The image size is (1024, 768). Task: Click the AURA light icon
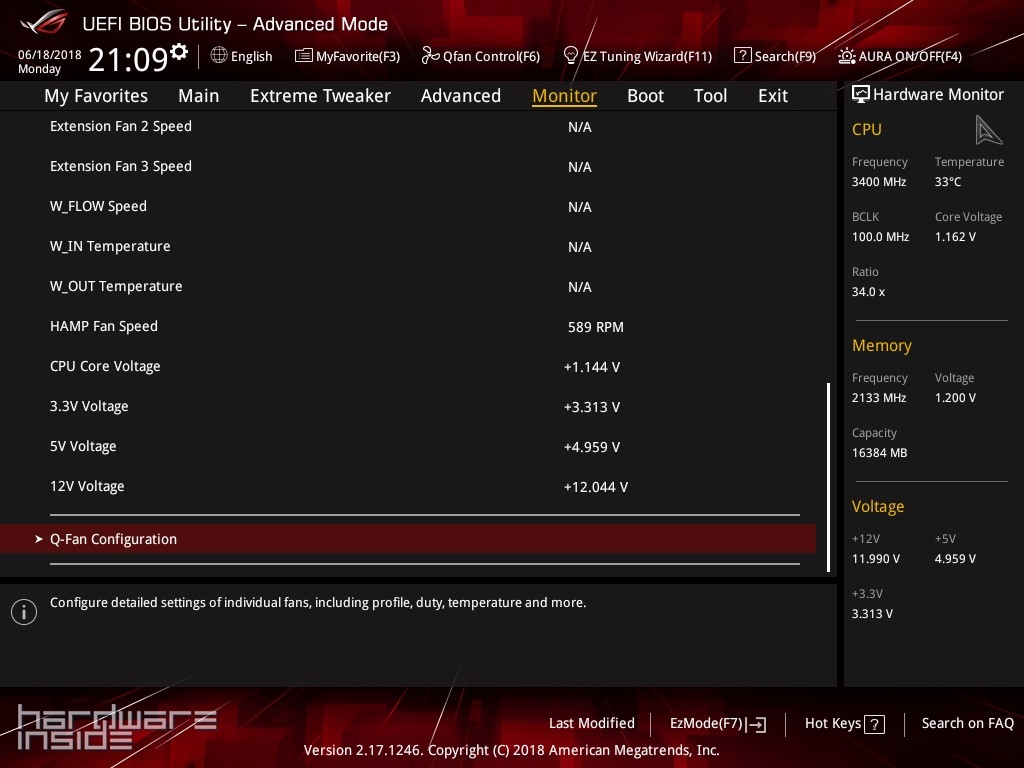pyautogui.click(x=846, y=56)
